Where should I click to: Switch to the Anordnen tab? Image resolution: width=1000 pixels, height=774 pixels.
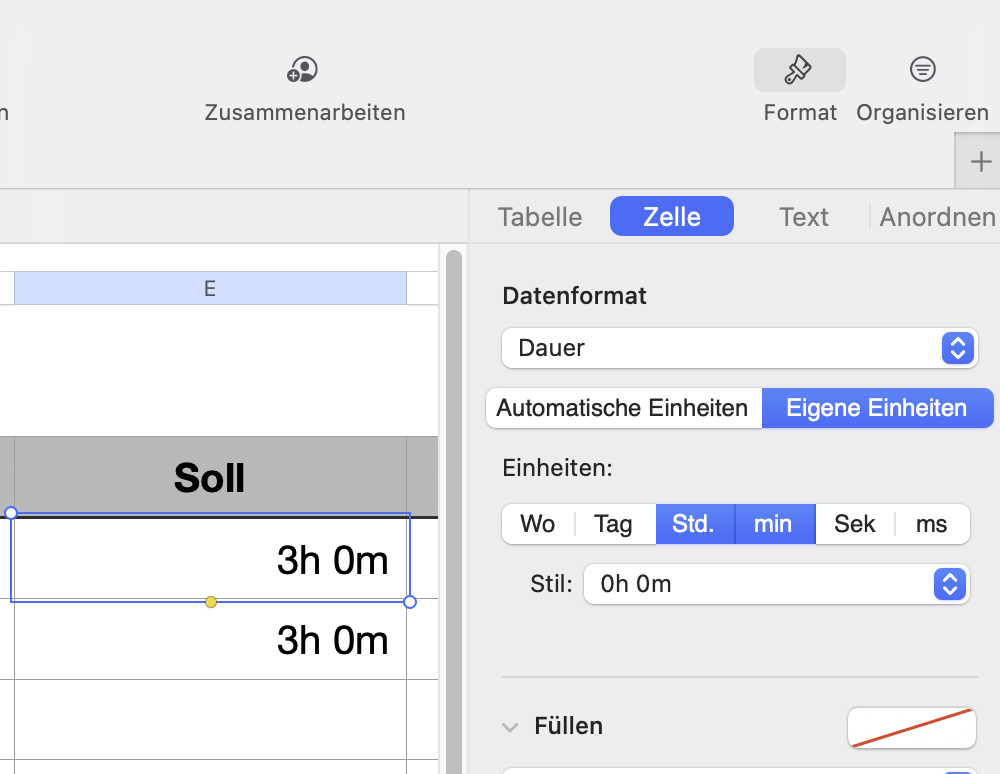click(937, 217)
